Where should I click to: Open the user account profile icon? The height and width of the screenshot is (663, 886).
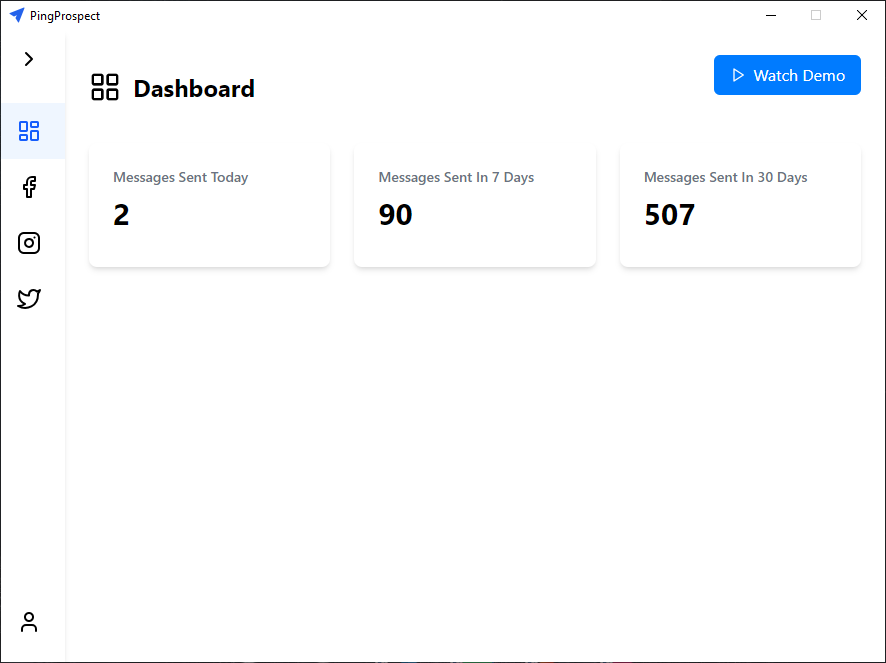pyautogui.click(x=29, y=622)
